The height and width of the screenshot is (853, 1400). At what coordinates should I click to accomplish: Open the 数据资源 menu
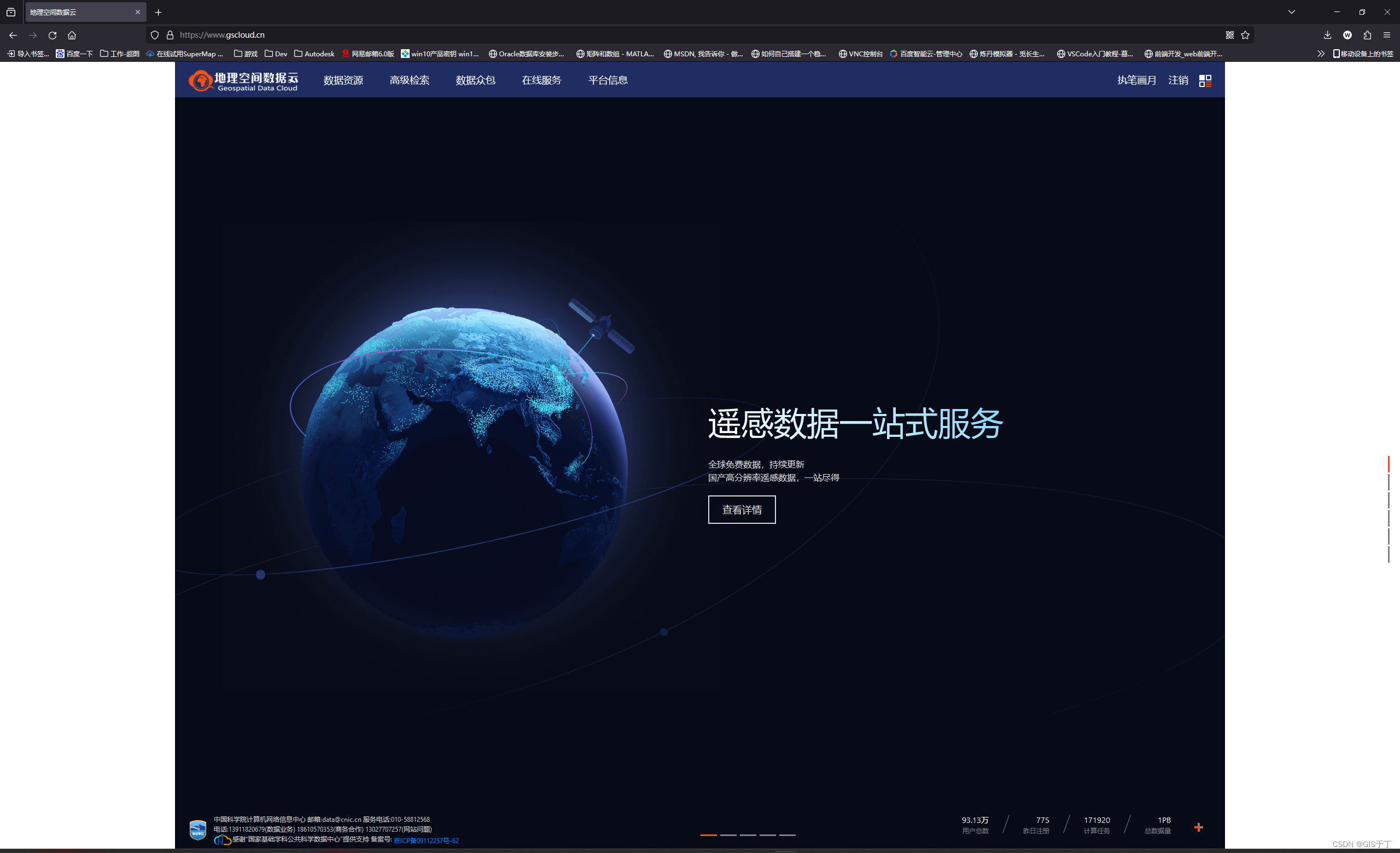point(343,80)
